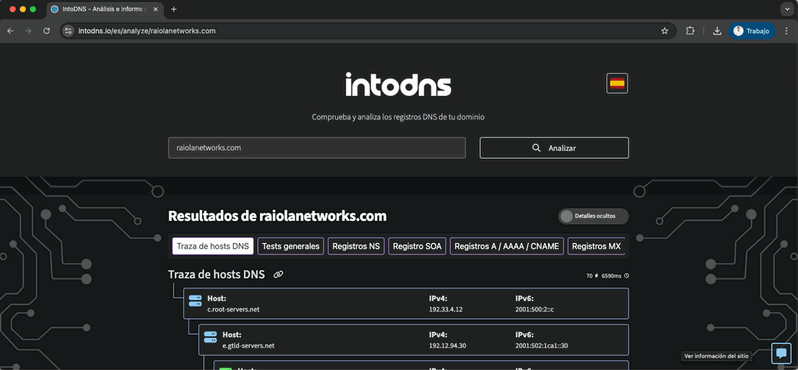Open the browser extensions puzzle icon
The width and height of the screenshot is (798, 370).
click(690, 31)
